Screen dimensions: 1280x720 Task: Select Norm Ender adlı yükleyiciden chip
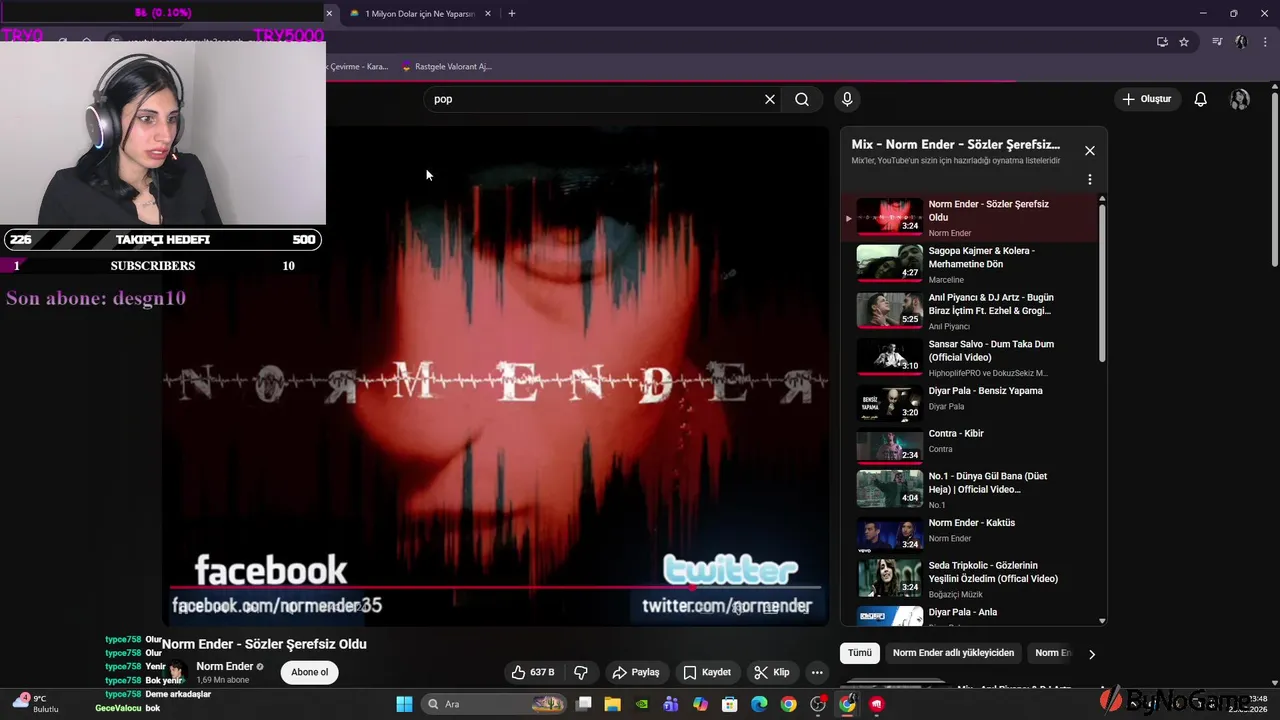pyautogui.click(x=953, y=653)
